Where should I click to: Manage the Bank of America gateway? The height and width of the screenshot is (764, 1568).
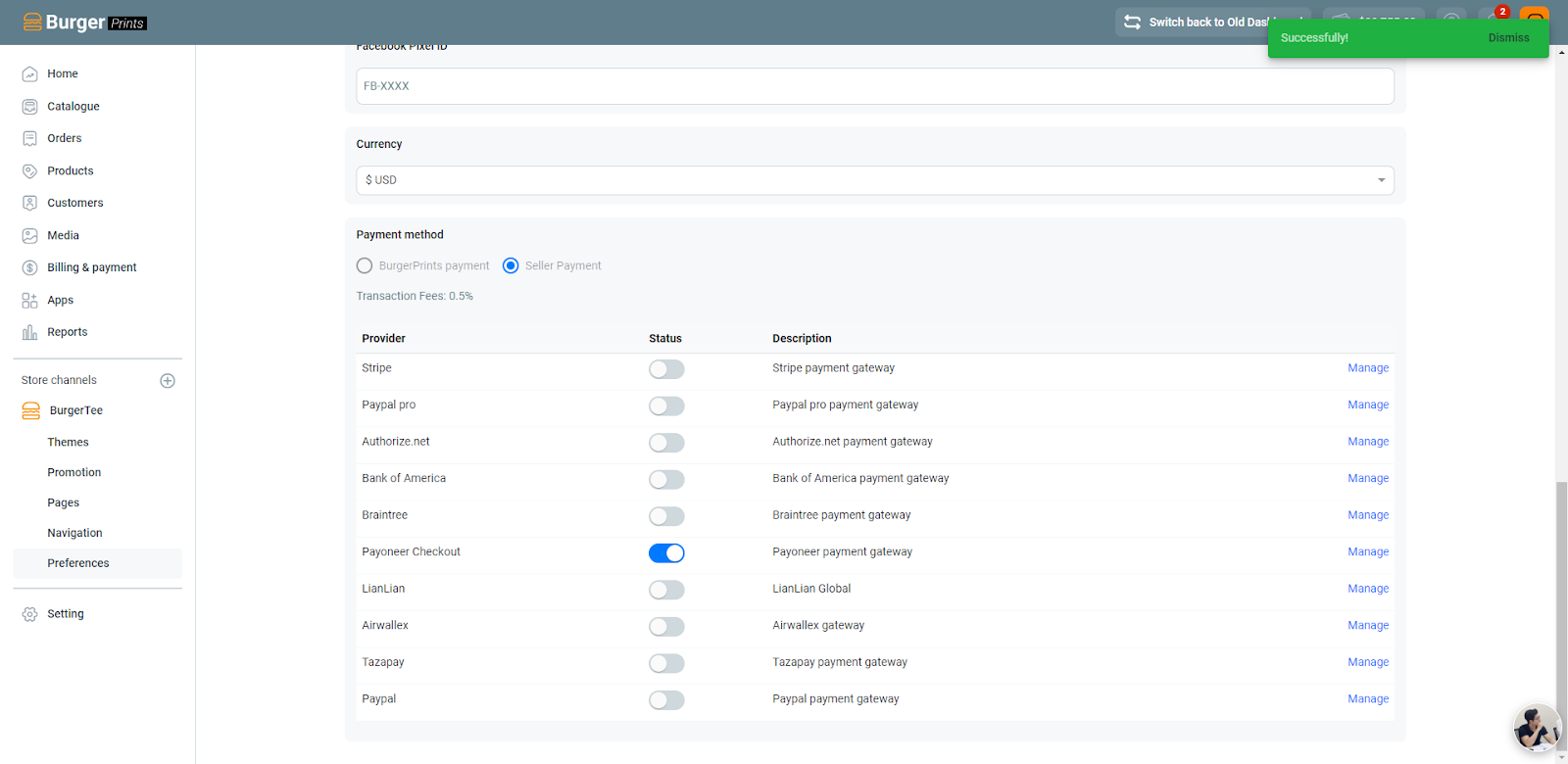click(x=1368, y=478)
